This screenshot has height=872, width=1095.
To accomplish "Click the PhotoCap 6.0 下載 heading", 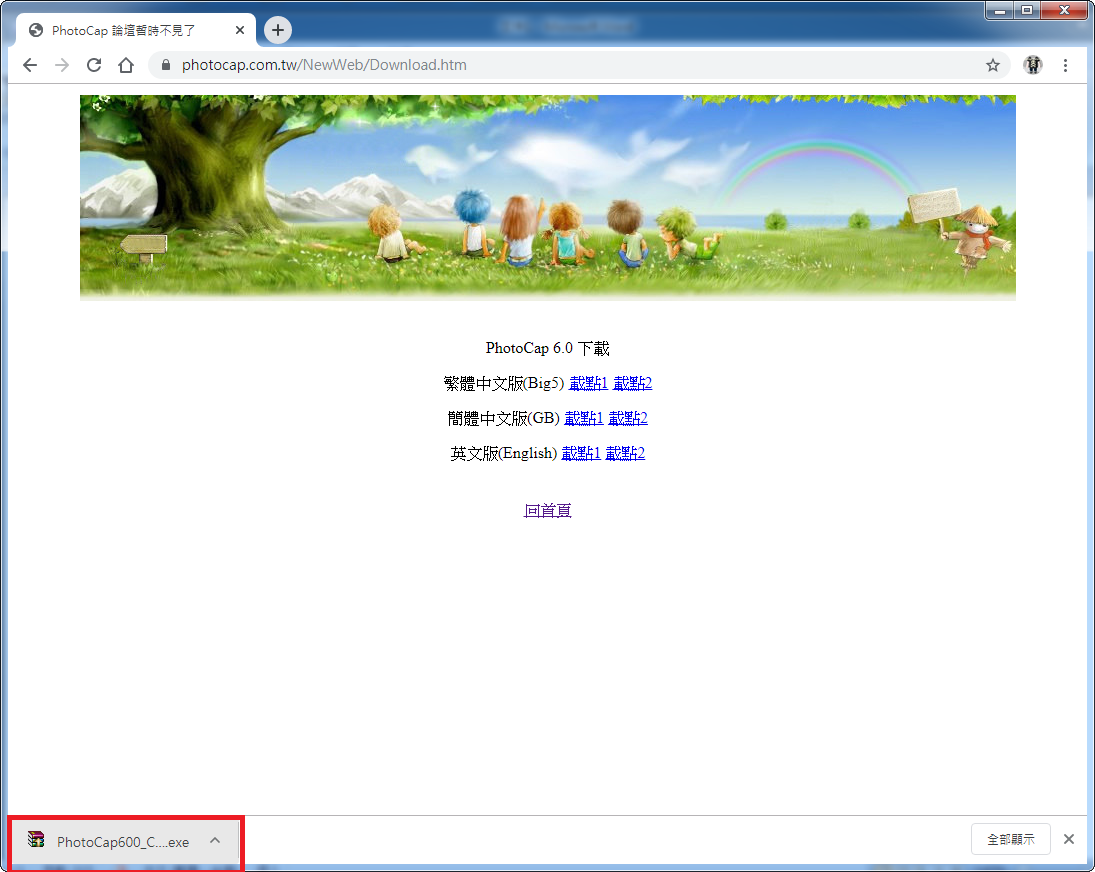I will click(x=548, y=348).
